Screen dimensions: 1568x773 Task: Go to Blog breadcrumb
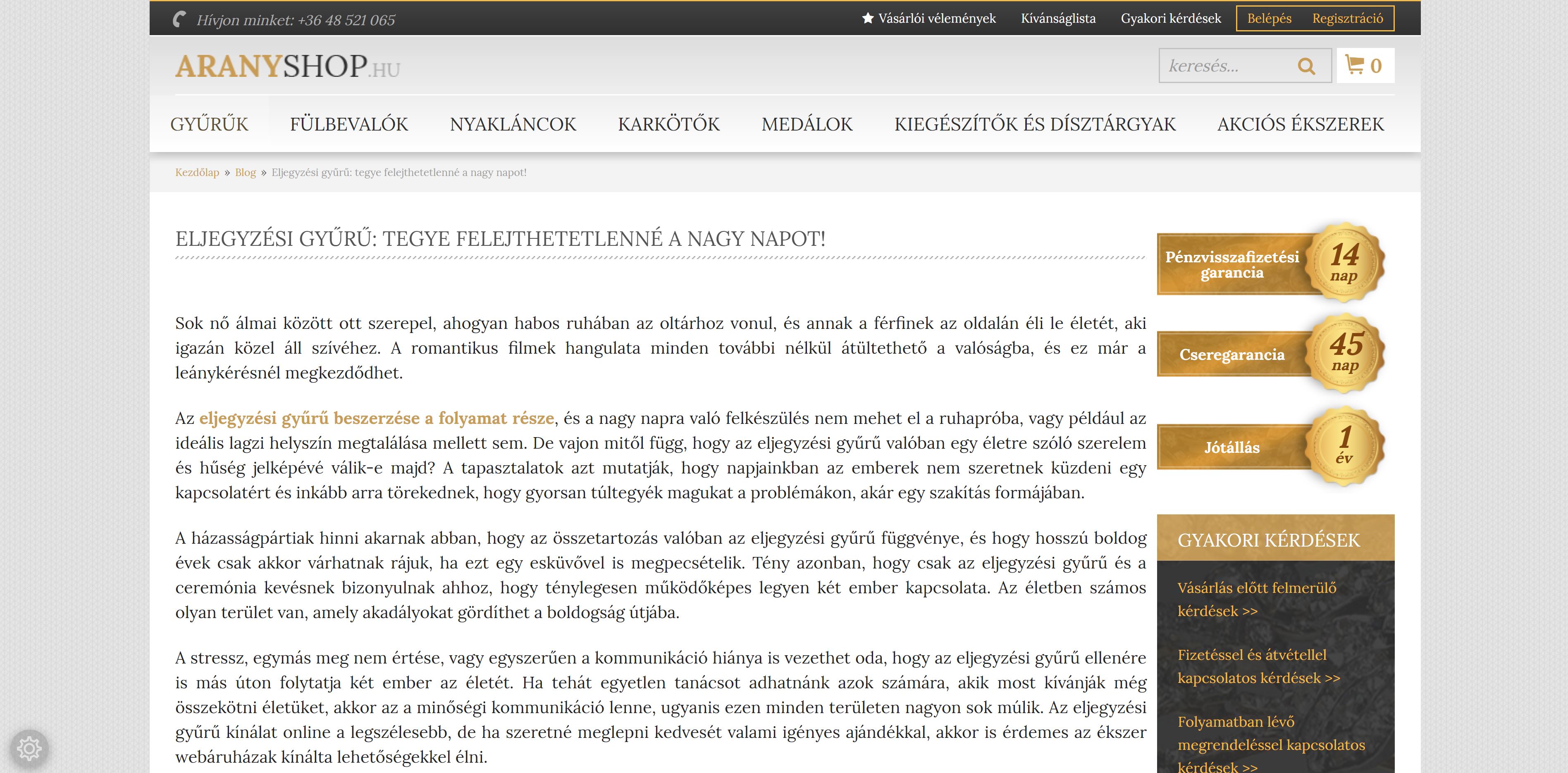click(245, 172)
